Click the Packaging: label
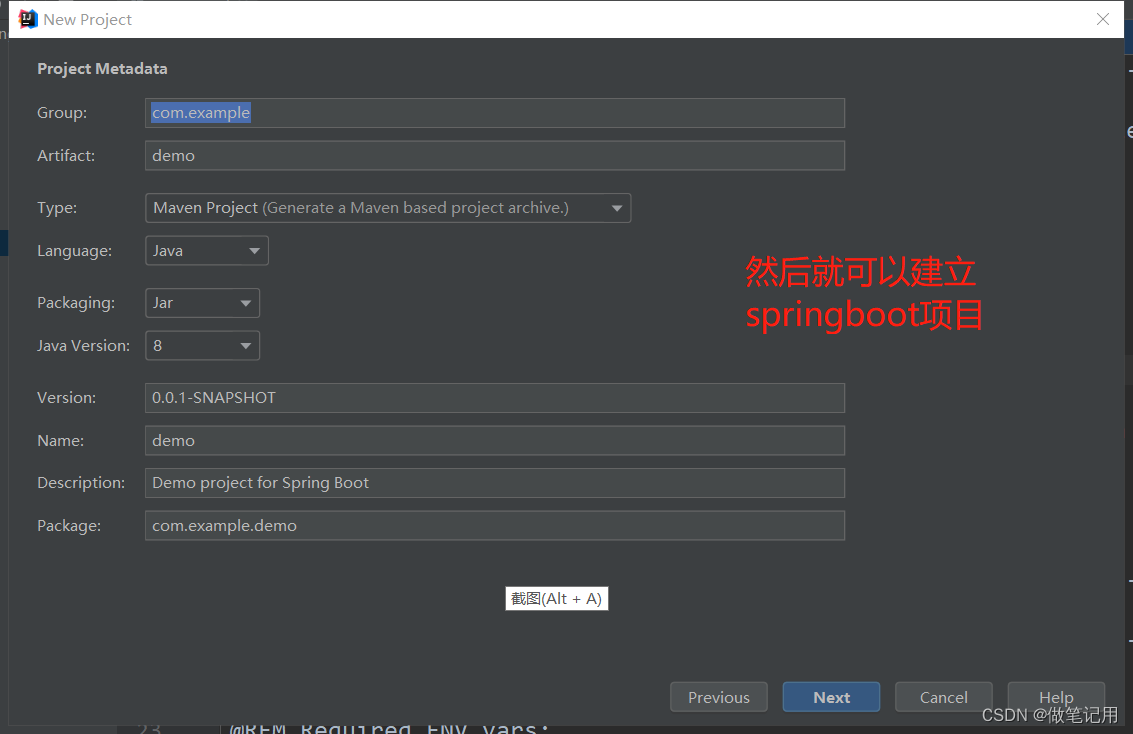This screenshot has height=734, width=1133. [x=76, y=303]
